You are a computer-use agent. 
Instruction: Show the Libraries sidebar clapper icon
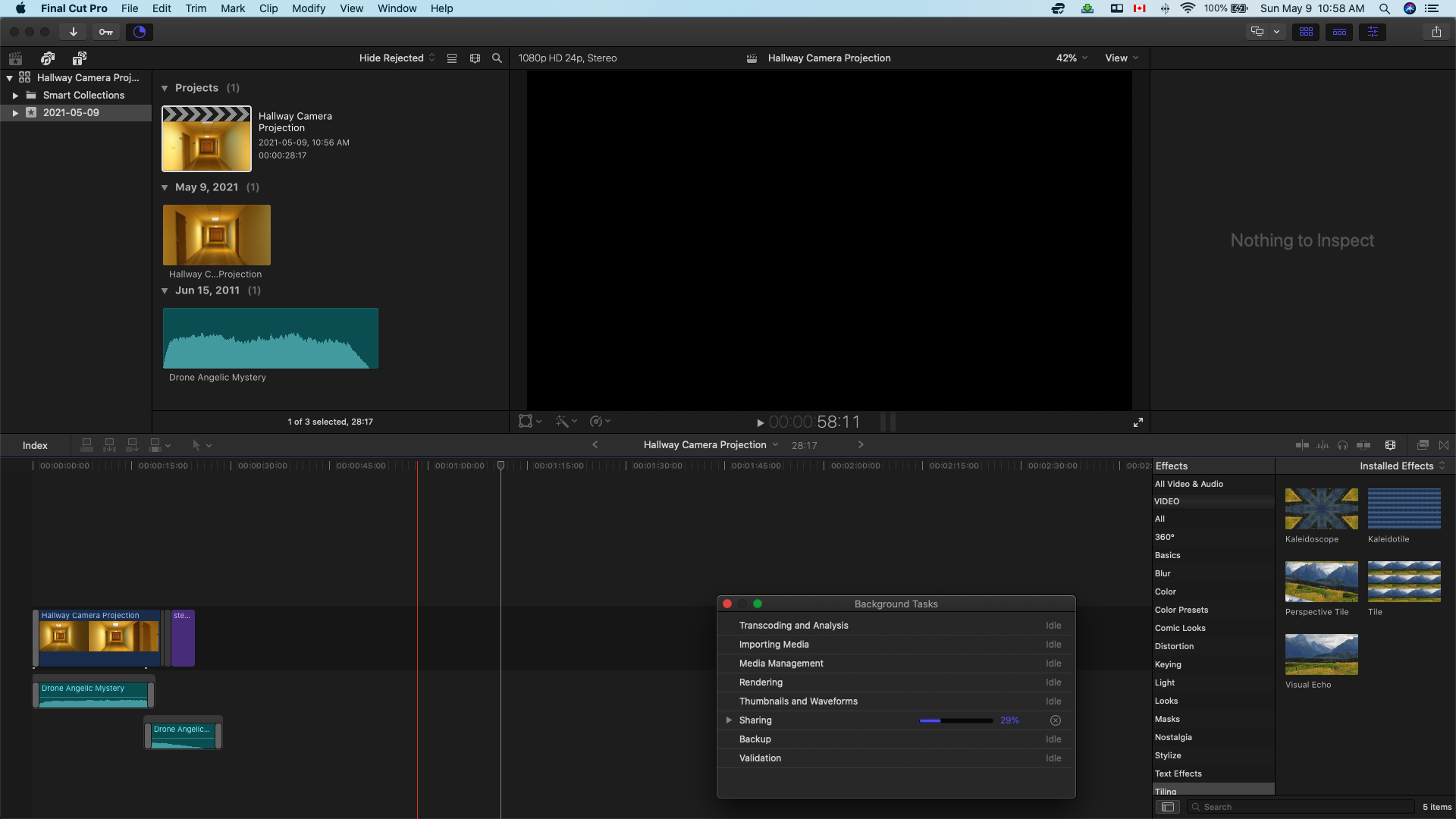(x=15, y=58)
